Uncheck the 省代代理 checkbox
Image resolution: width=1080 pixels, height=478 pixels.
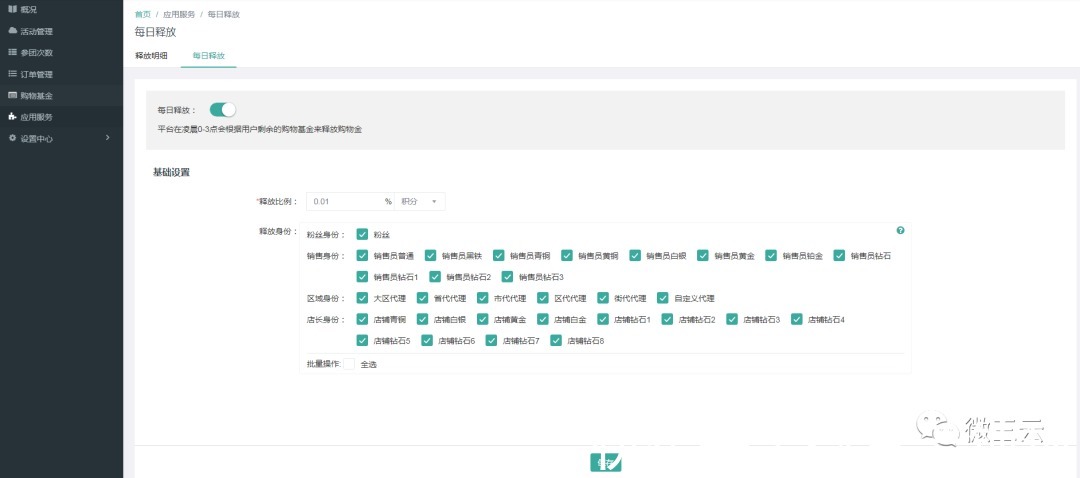tap(422, 298)
